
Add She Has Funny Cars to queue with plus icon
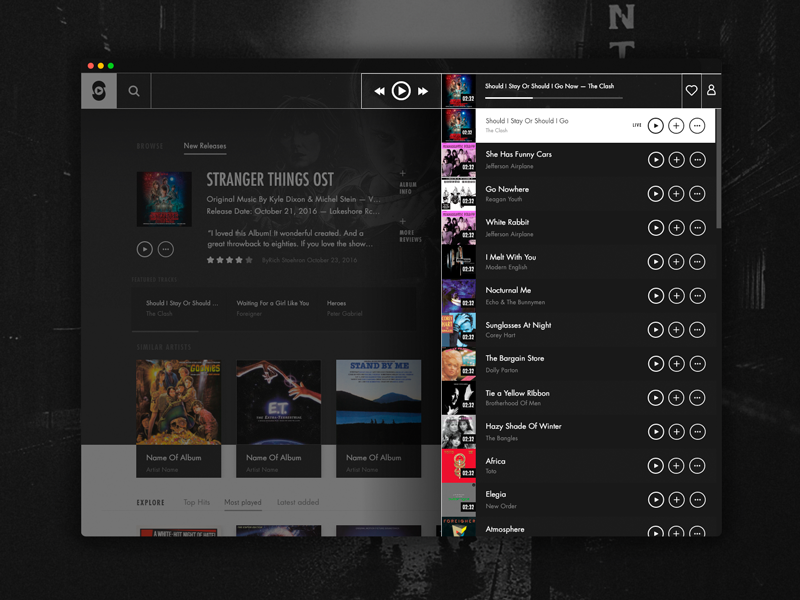[676, 160]
